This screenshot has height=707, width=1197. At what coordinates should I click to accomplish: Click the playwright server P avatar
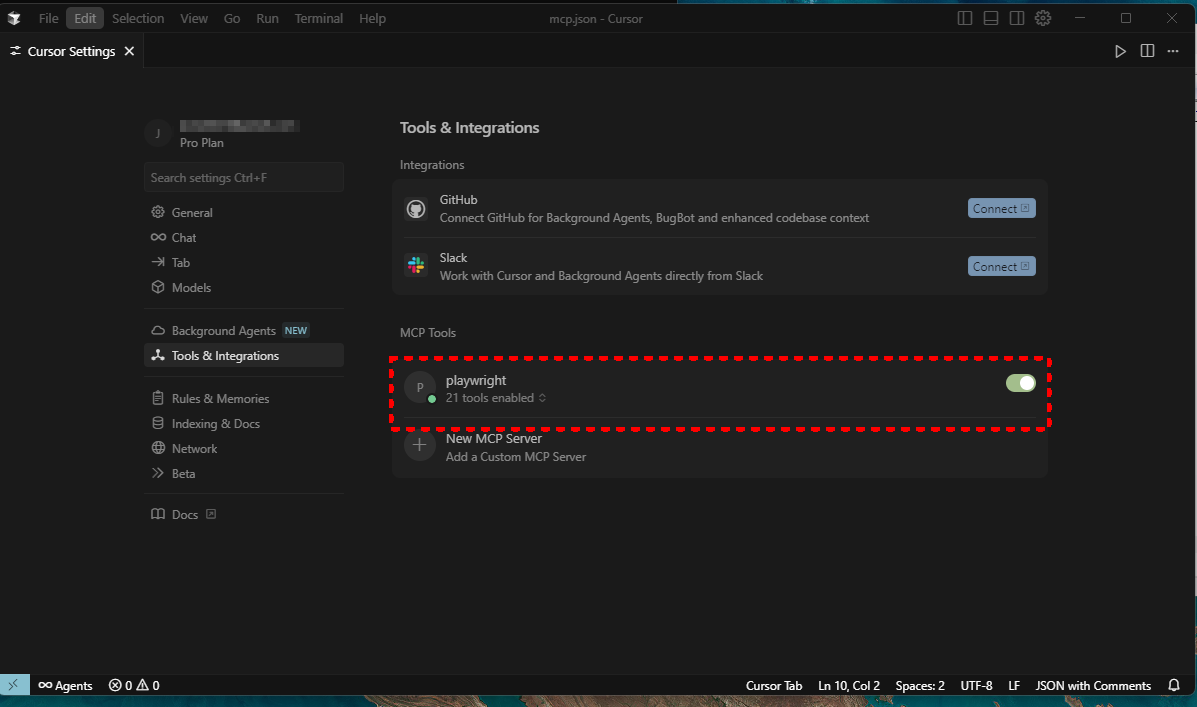pyautogui.click(x=420, y=387)
